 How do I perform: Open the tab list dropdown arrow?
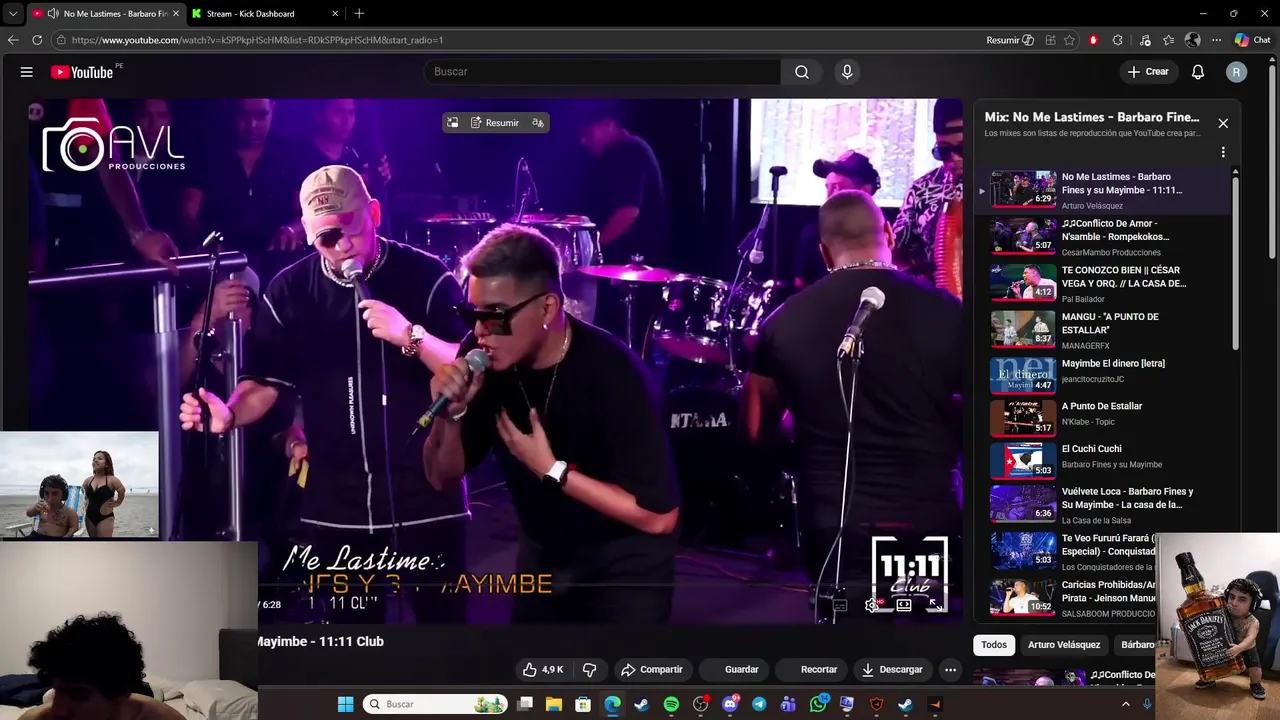[12, 13]
